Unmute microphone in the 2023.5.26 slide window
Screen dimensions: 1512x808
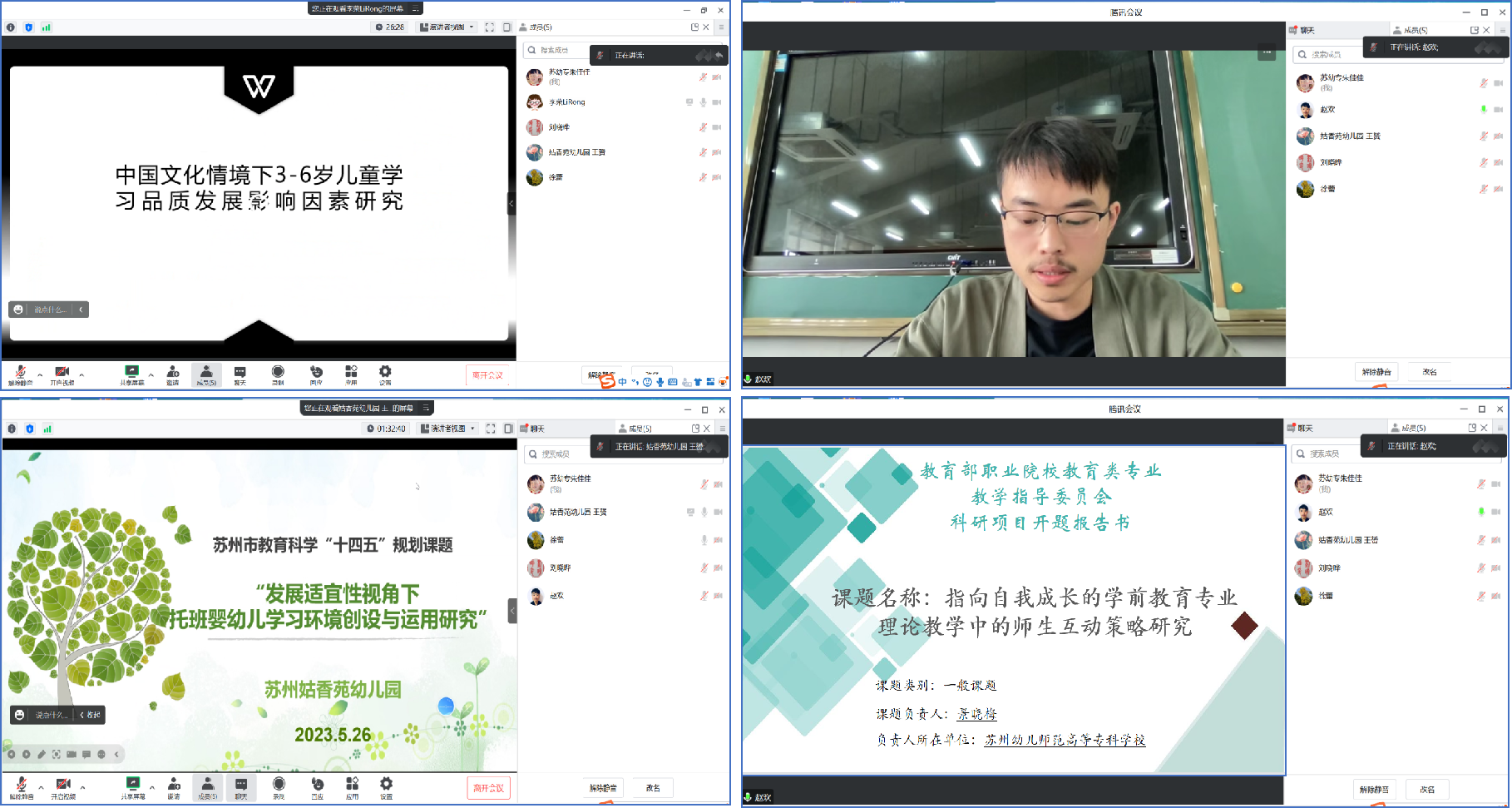pos(22,786)
